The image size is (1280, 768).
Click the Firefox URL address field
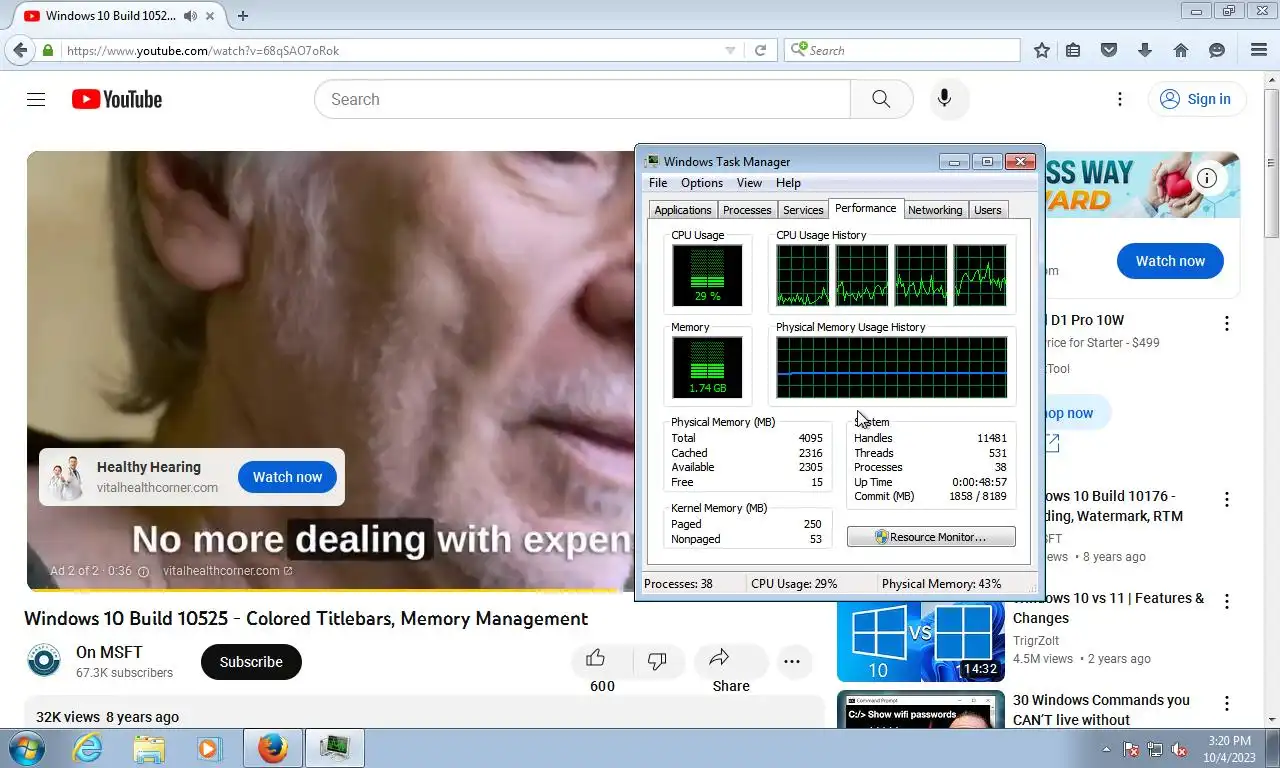[393, 50]
